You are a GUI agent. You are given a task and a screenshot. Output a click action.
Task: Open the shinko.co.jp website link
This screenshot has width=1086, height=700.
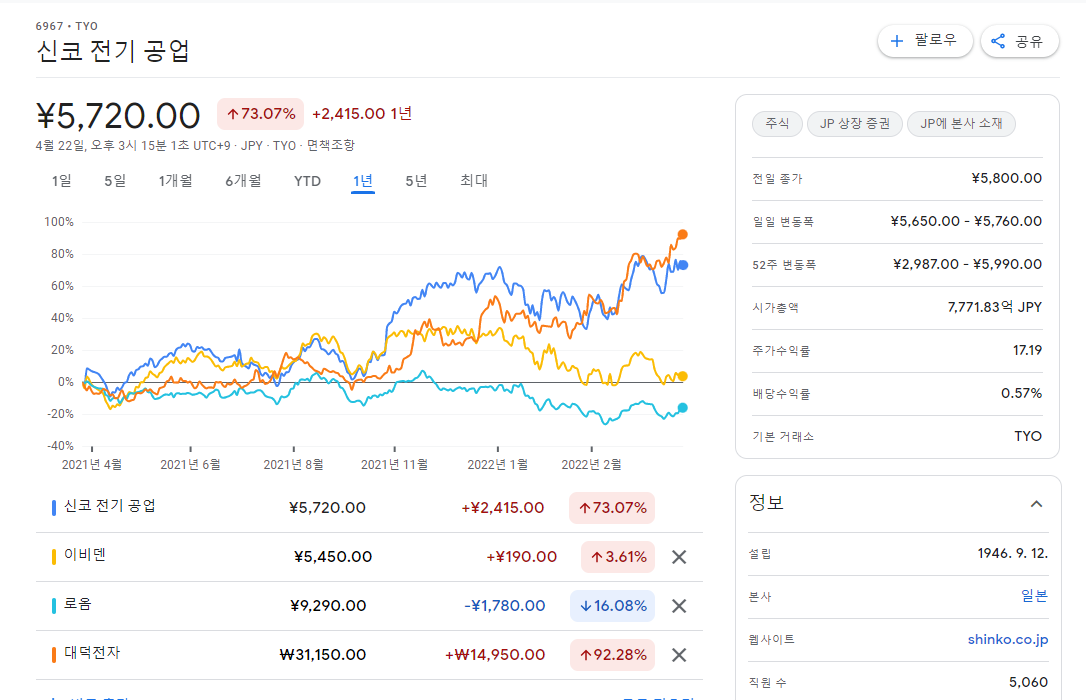tap(1008, 639)
